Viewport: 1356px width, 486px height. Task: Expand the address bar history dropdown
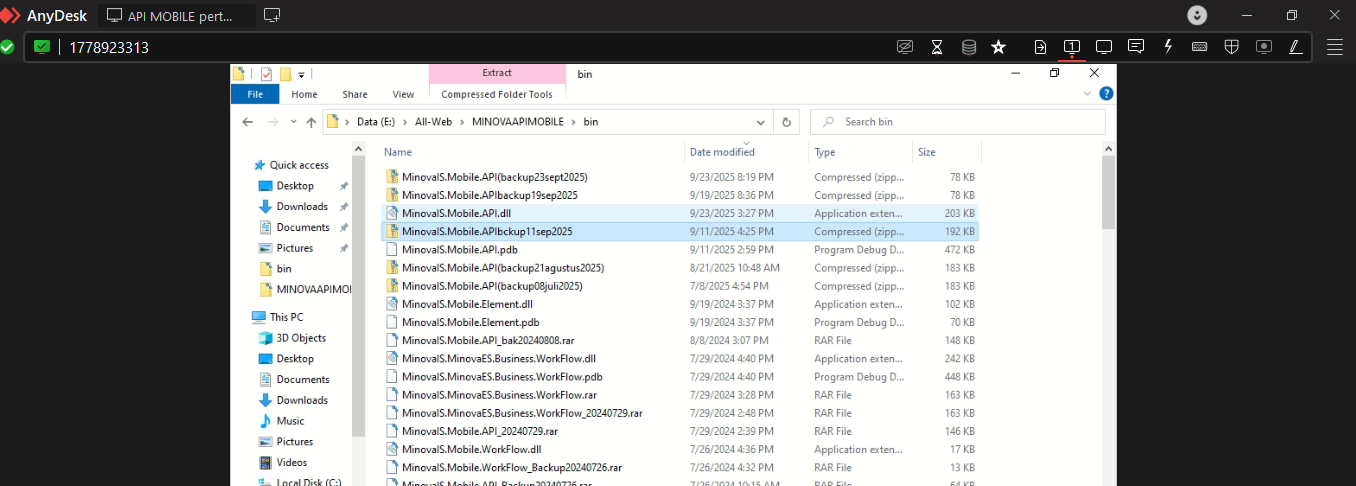pyautogui.click(x=761, y=122)
